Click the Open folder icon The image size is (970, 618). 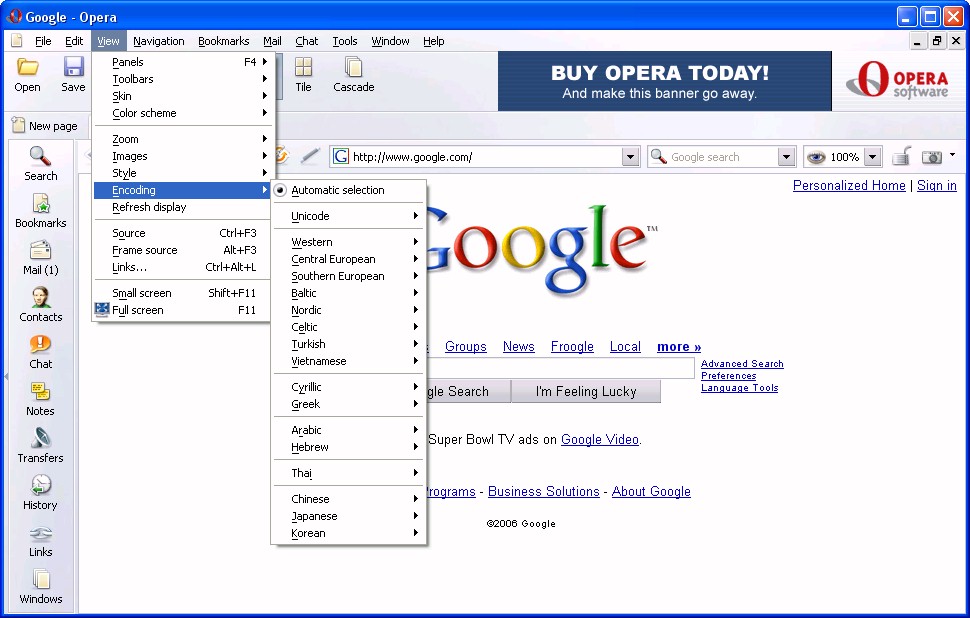pyautogui.click(x=27, y=66)
